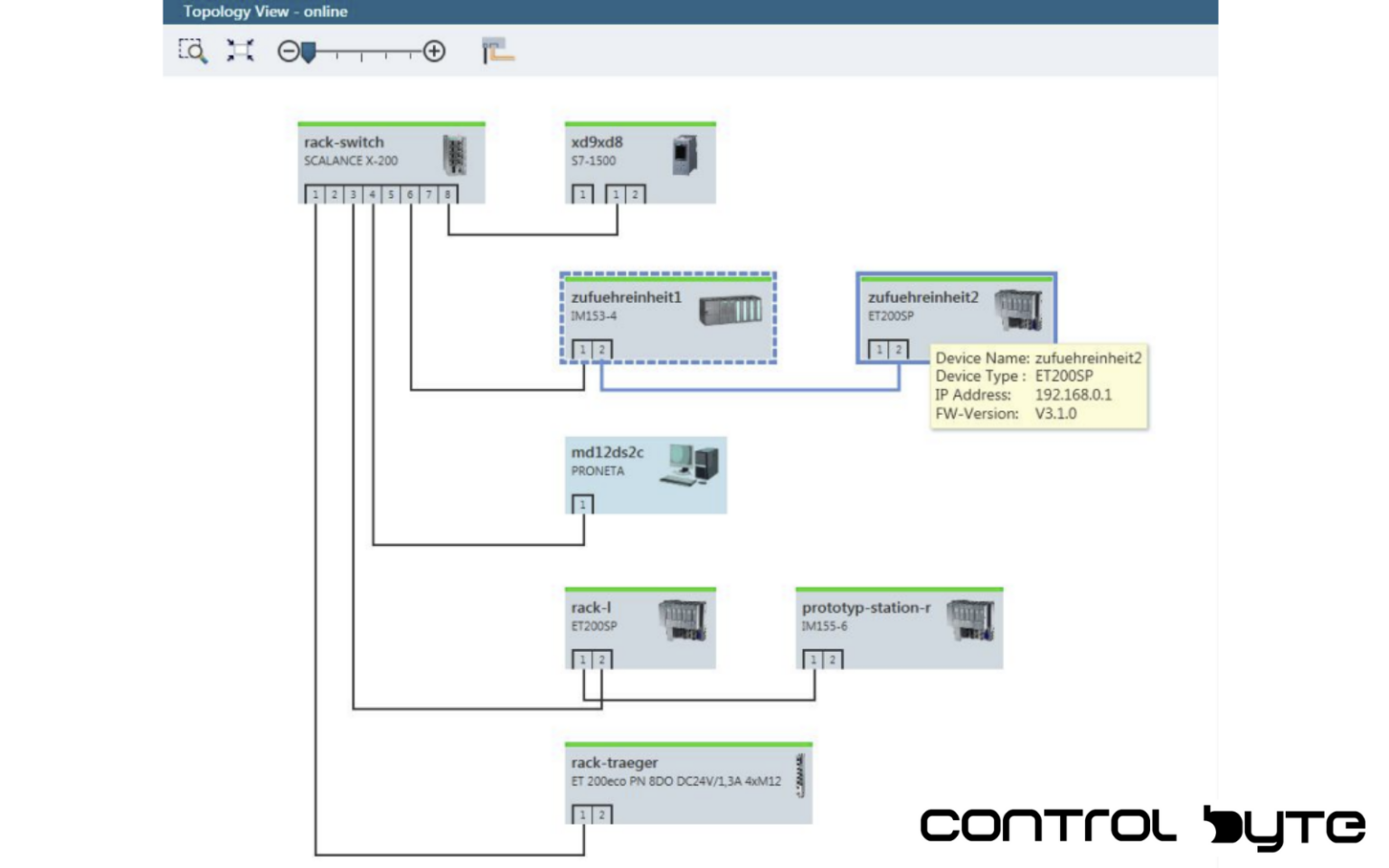Click the ET200SP icon on zufuehreinheit2
The height and width of the screenshot is (868, 1389).
point(1019,310)
